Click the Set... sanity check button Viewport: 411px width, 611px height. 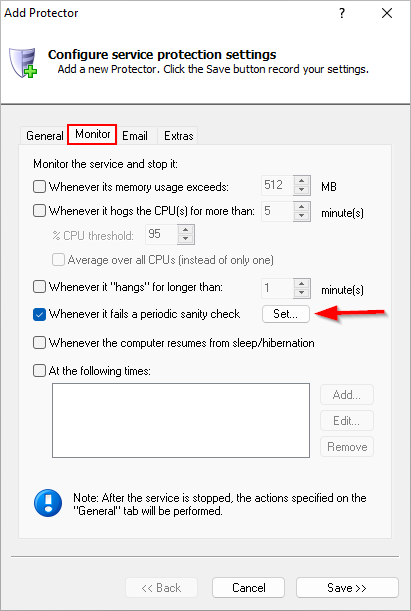click(x=286, y=314)
